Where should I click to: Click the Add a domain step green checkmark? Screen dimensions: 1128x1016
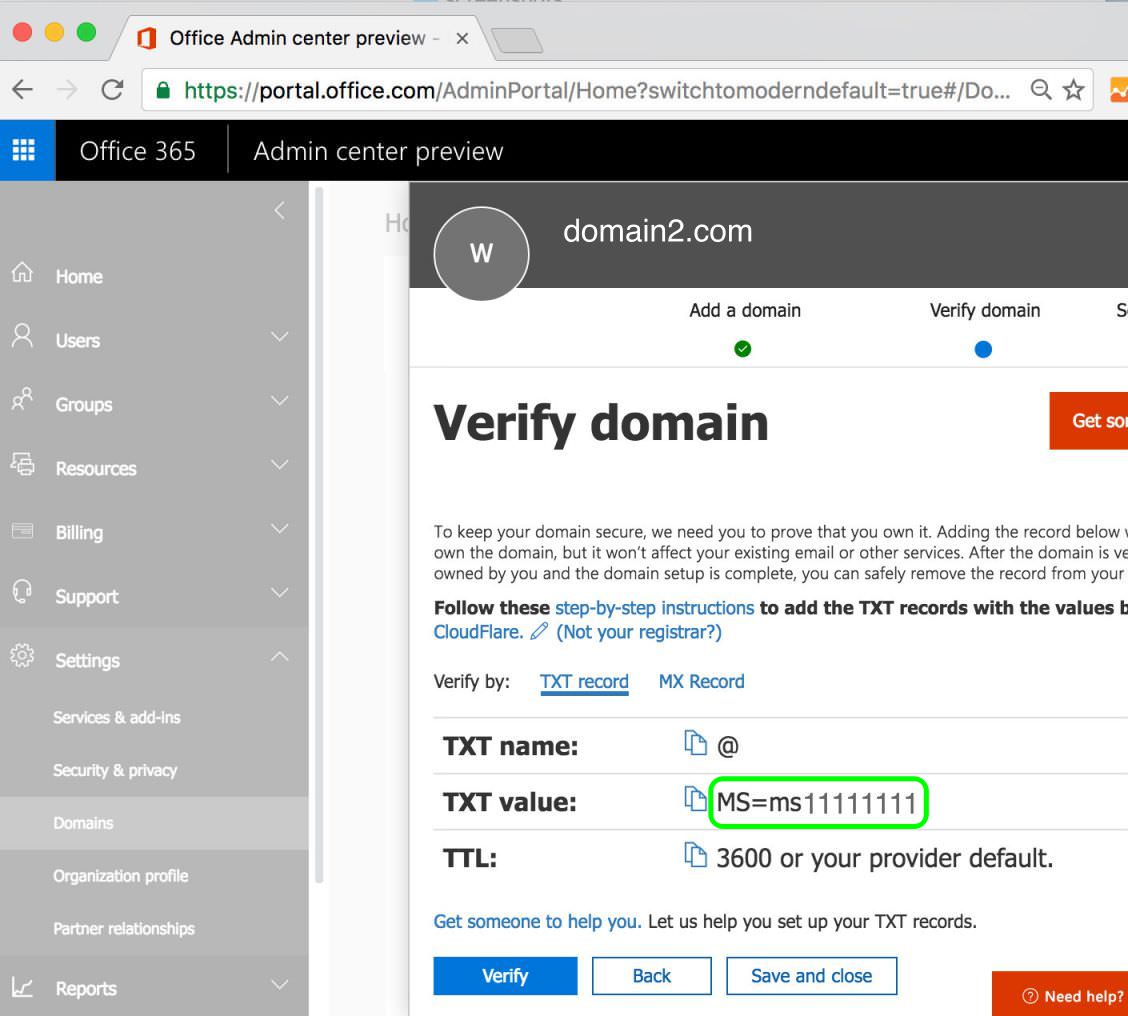pos(743,349)
